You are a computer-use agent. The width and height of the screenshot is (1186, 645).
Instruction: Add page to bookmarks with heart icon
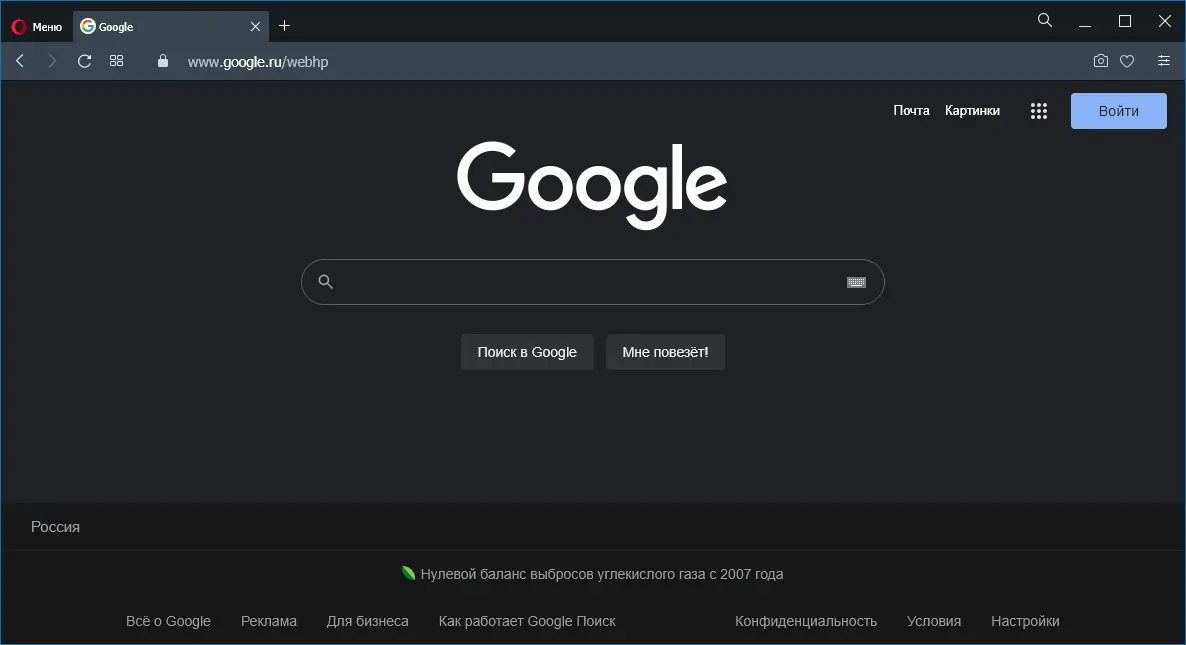(x=1127, y=61)
